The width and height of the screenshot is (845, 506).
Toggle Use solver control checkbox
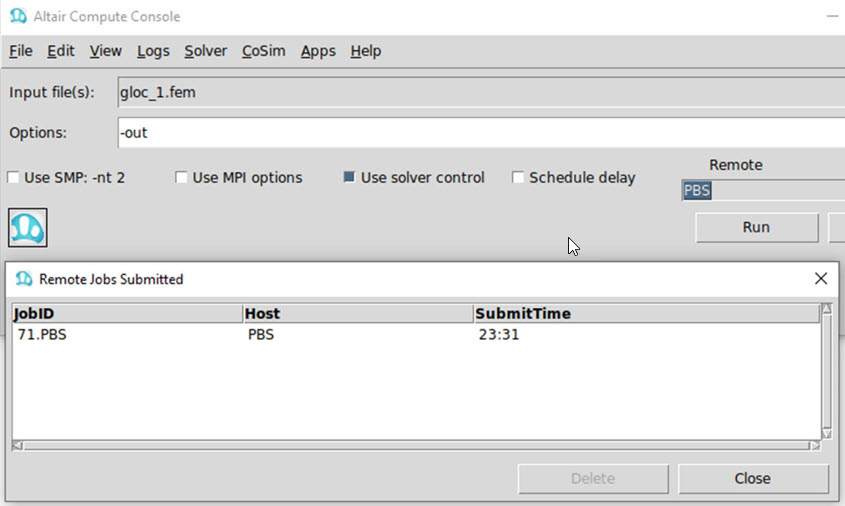tap(349, 177)
